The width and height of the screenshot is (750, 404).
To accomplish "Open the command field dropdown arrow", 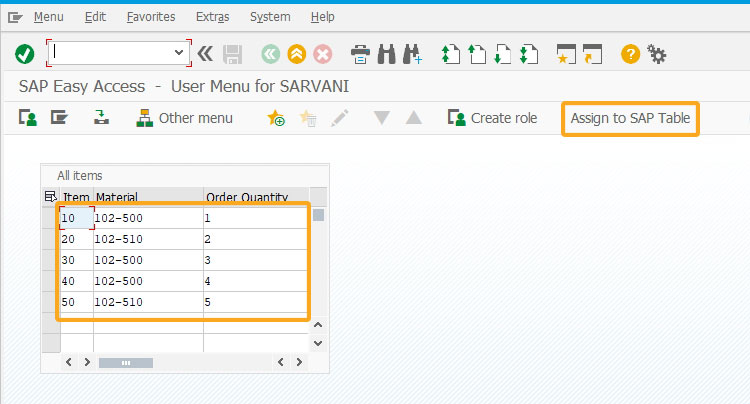I will (179, 53).
